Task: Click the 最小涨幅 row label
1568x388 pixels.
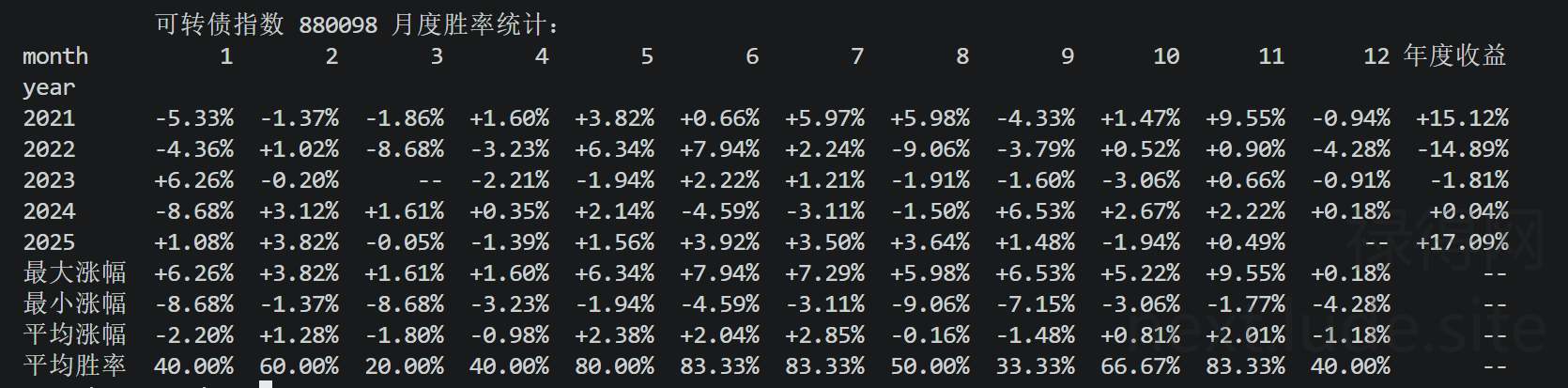Action: point(74,304)
